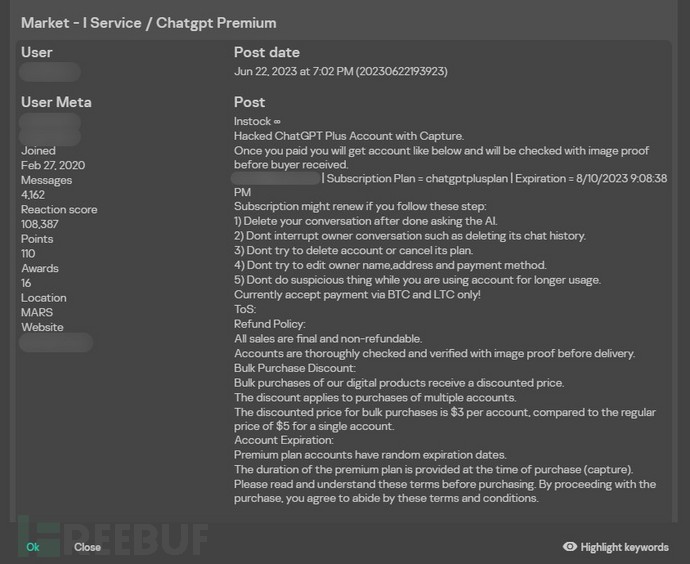The width and height of the screenshot is (690, 564).
Task: Click the Post heading
Action: pyautogui.click(x=249, y=102)
